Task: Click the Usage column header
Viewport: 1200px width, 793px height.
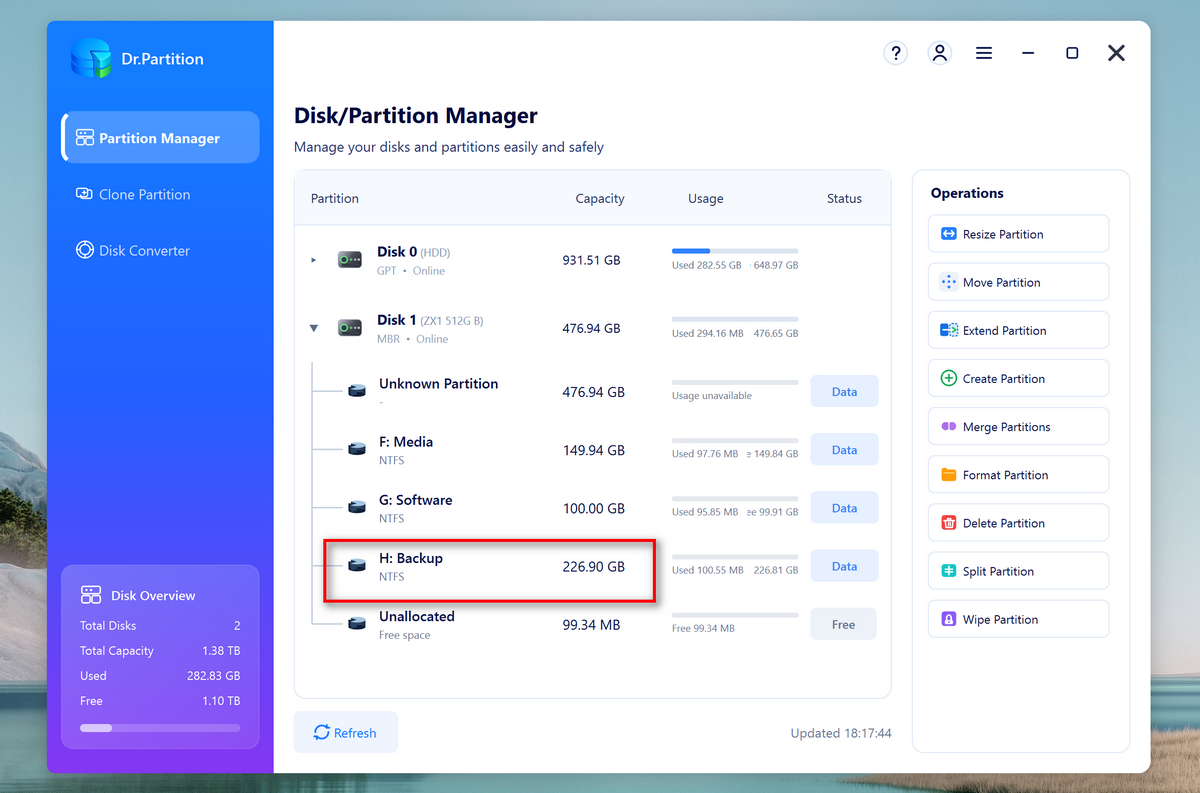Action: click(x=705, y=198)
